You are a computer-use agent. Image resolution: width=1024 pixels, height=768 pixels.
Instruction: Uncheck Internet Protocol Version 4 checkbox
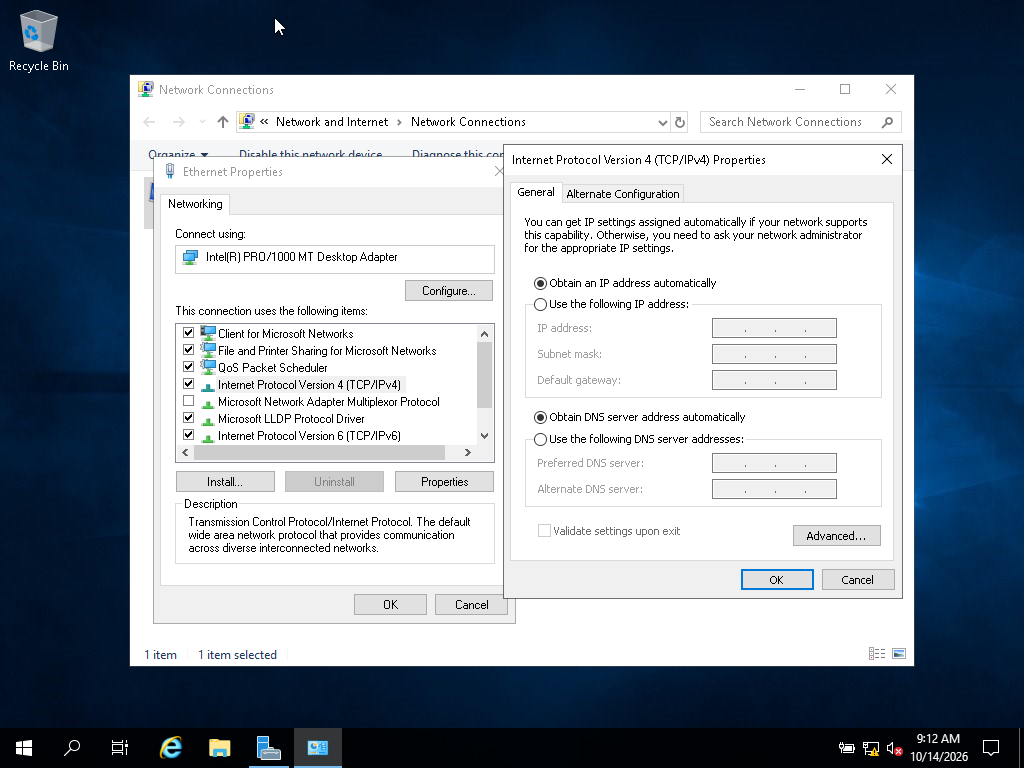click(x=189, y=384)
